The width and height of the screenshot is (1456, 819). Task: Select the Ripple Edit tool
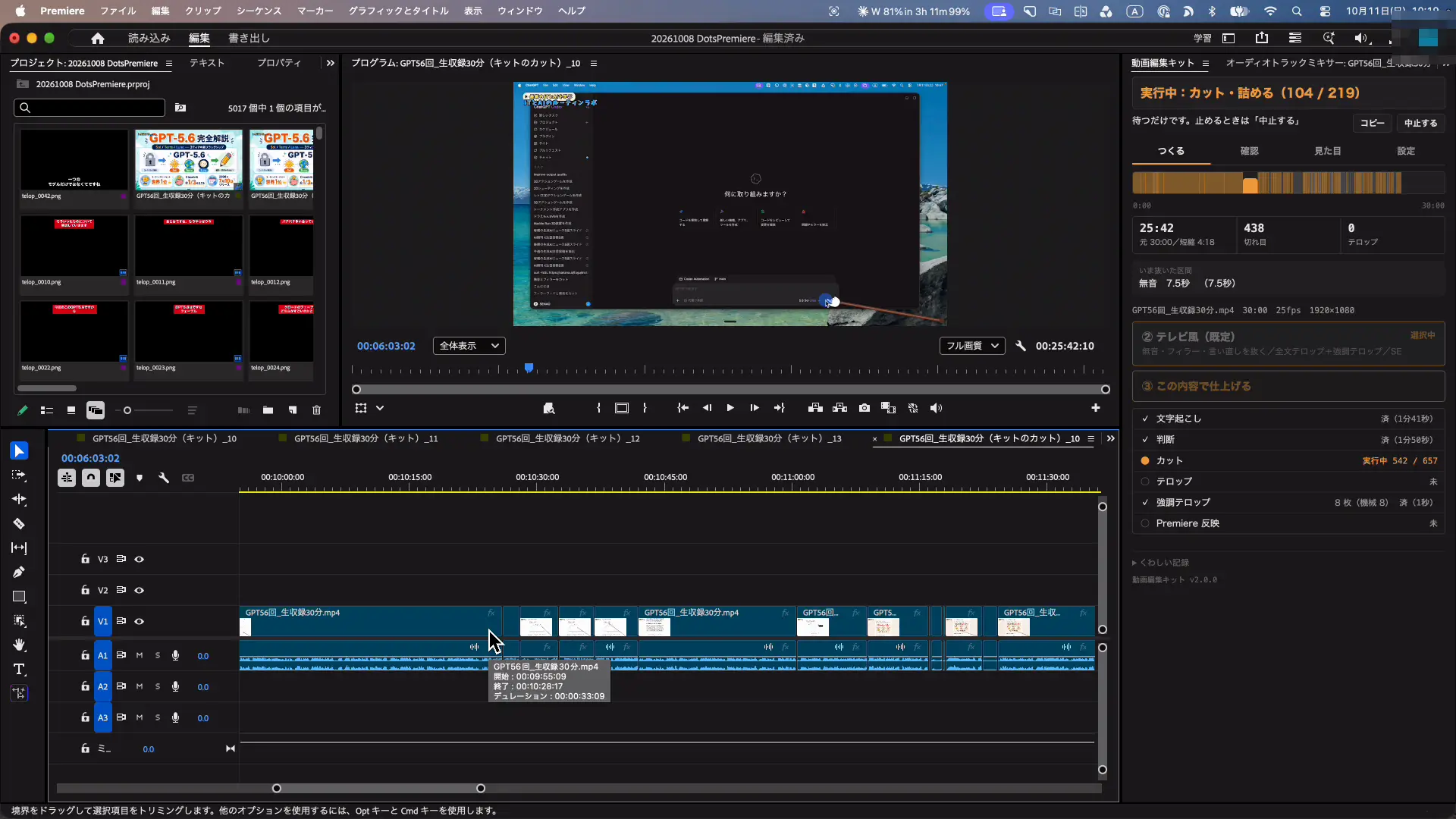tap(19, 500)
